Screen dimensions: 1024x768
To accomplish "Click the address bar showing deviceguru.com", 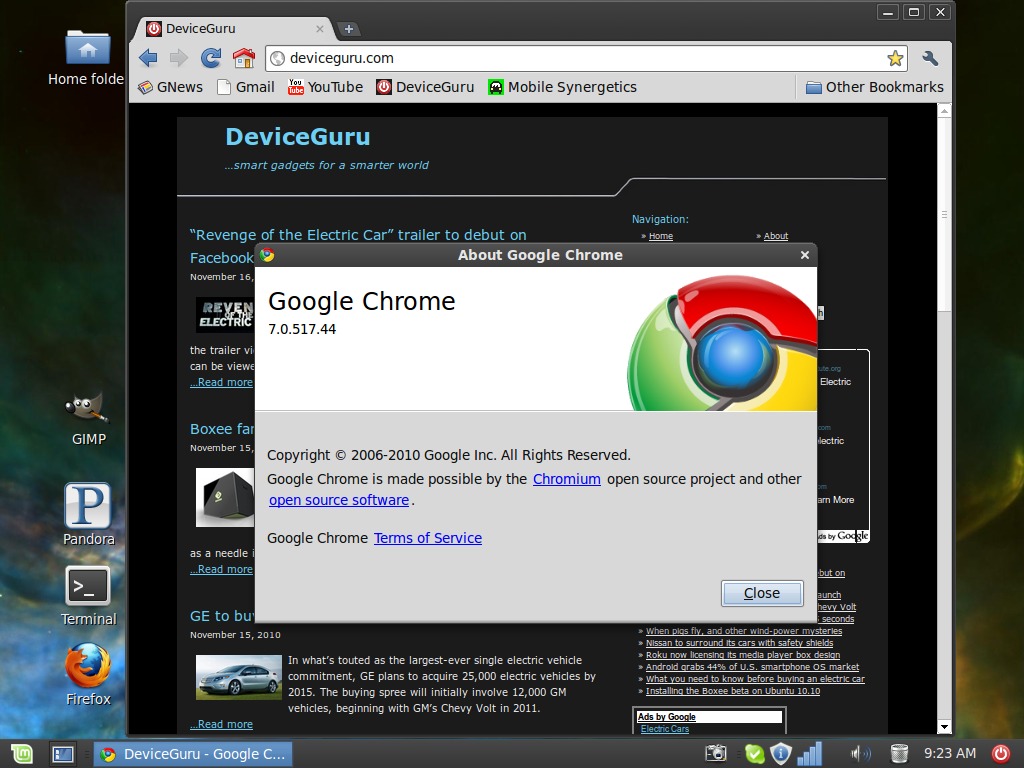I will (x=586, y=58).
